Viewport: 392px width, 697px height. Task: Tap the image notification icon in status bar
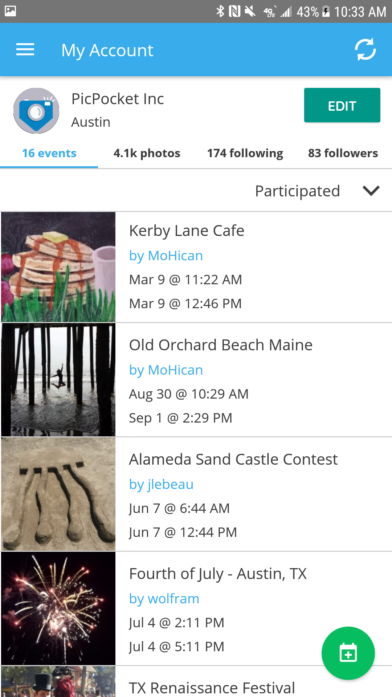click(10, 11)
